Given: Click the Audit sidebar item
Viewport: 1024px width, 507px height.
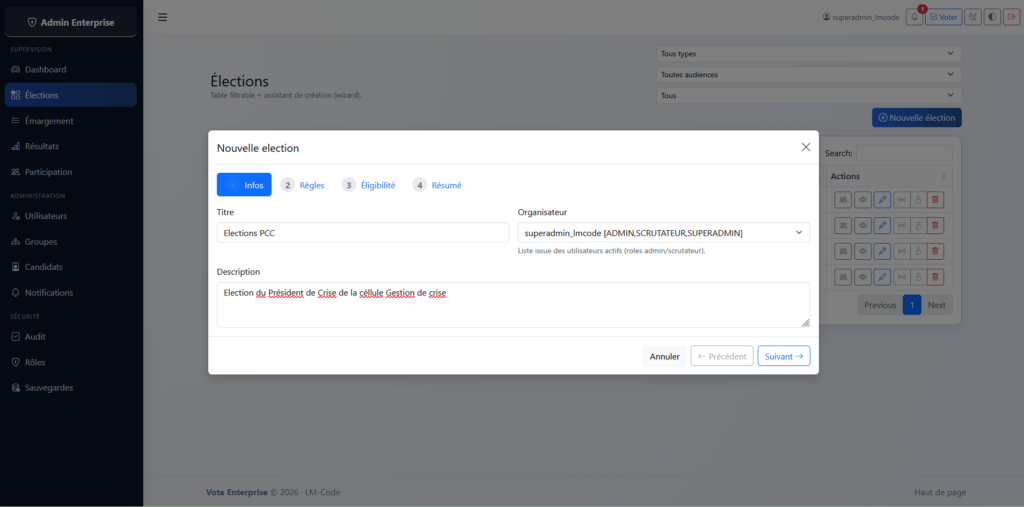Looking at the screenshot, I should 35,337.
